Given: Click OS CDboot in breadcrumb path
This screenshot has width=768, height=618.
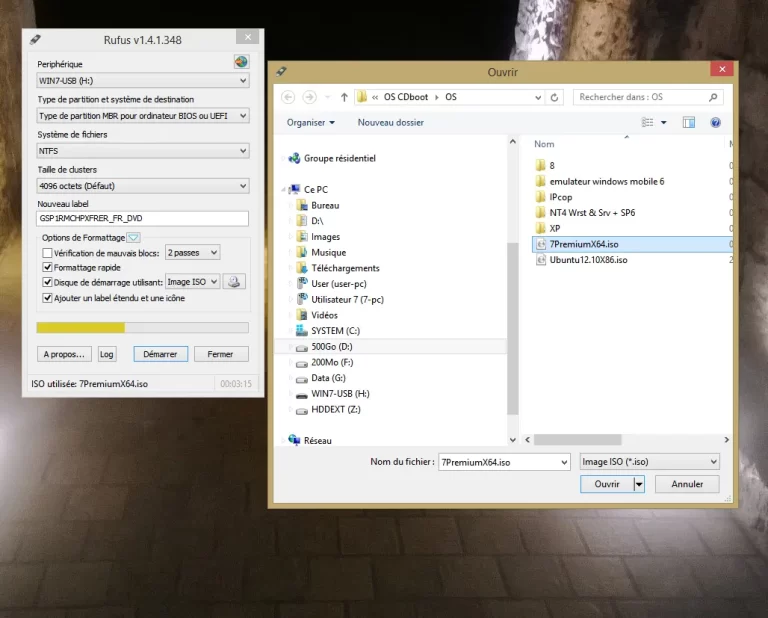Looking at the screenshot, I should (x=406, y=97).
